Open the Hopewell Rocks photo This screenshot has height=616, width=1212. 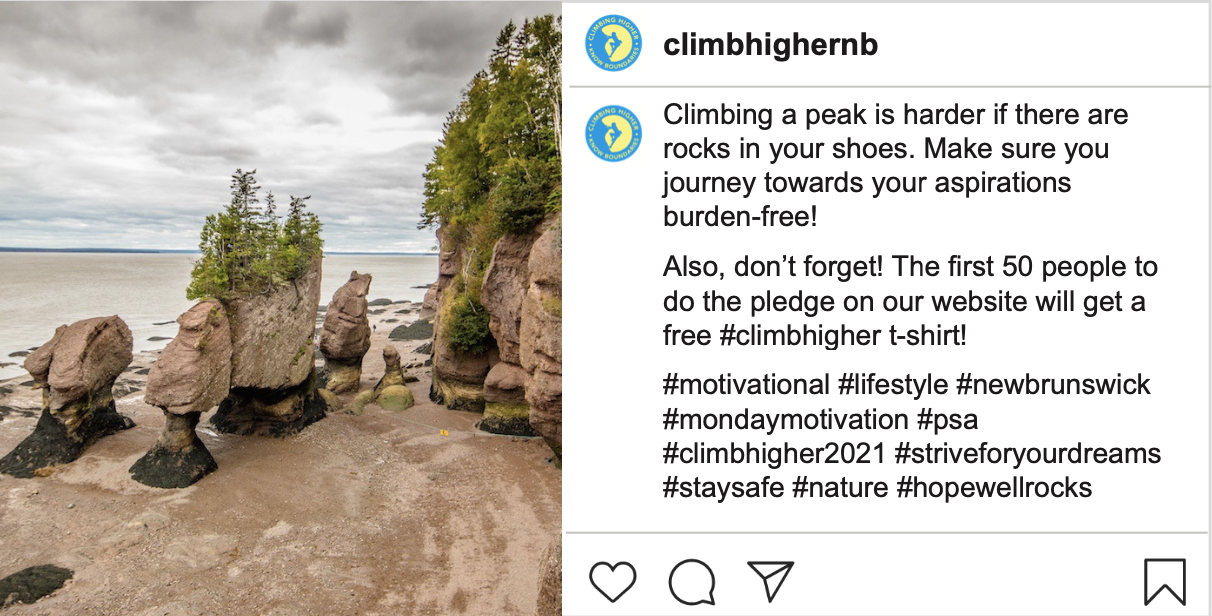coord(281,309)
